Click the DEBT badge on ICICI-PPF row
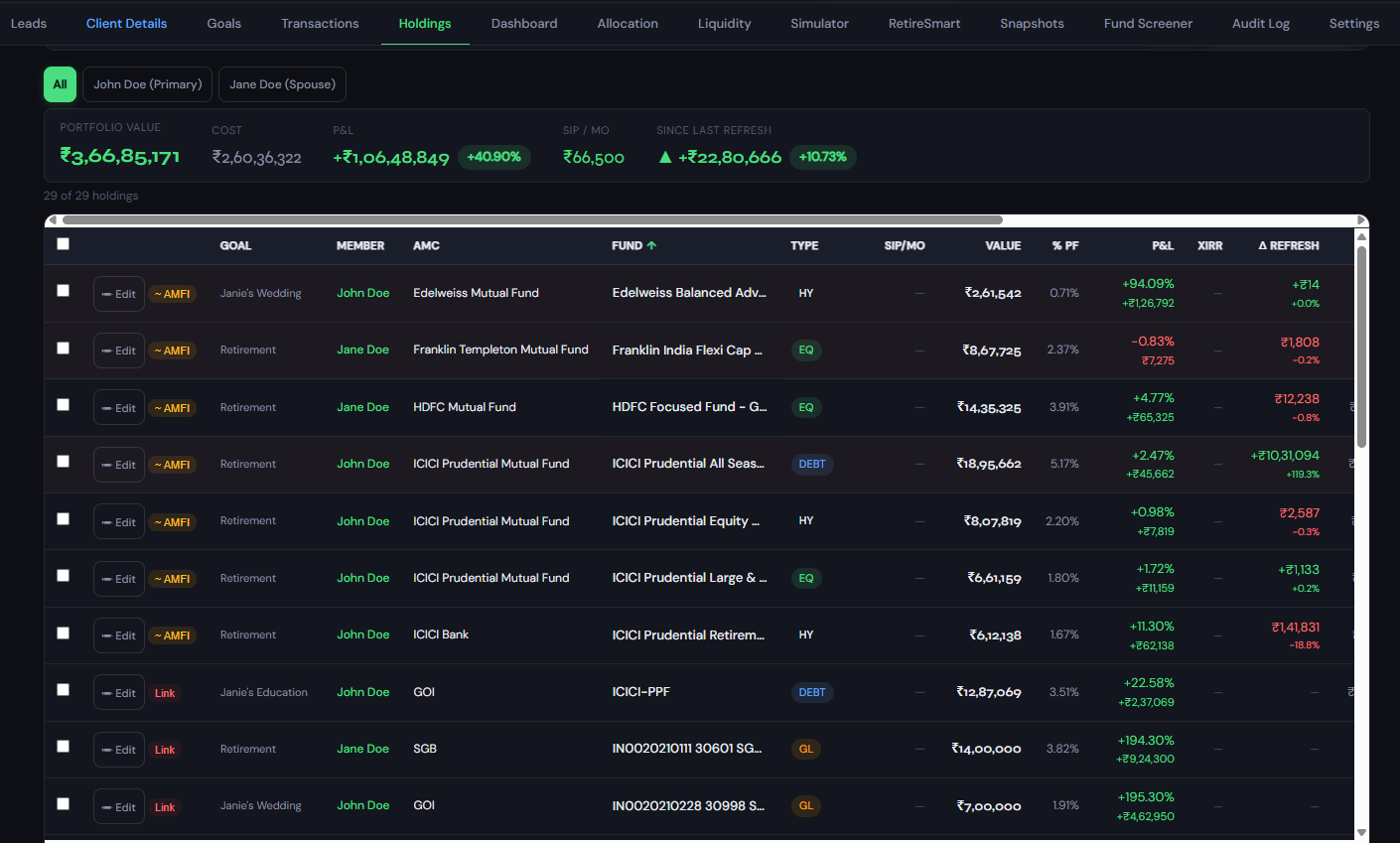Image resolution: width=1400 pixels, height=843 pixels. click(x=812, y=692)
